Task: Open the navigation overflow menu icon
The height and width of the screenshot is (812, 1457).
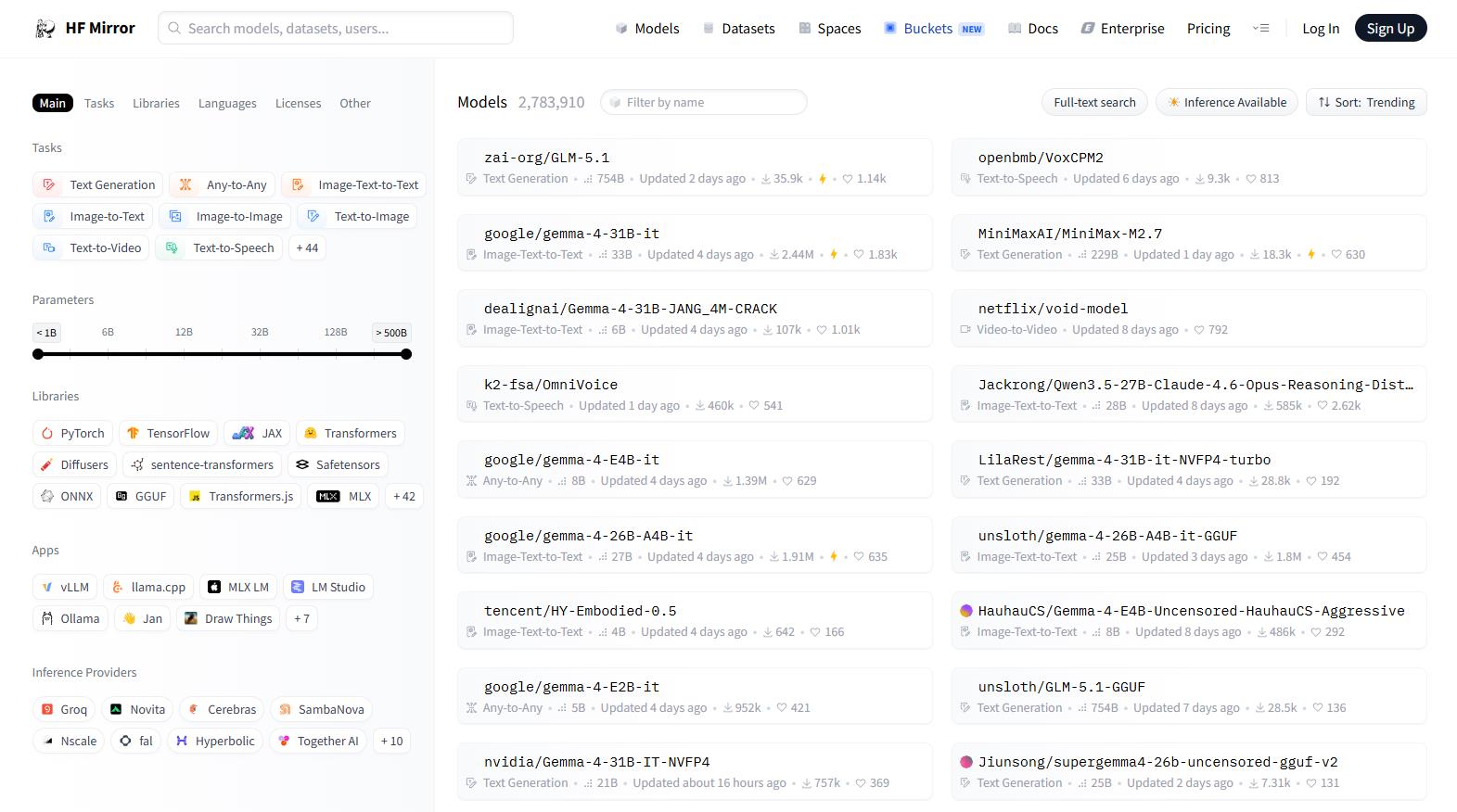Action: point(1260,29)
